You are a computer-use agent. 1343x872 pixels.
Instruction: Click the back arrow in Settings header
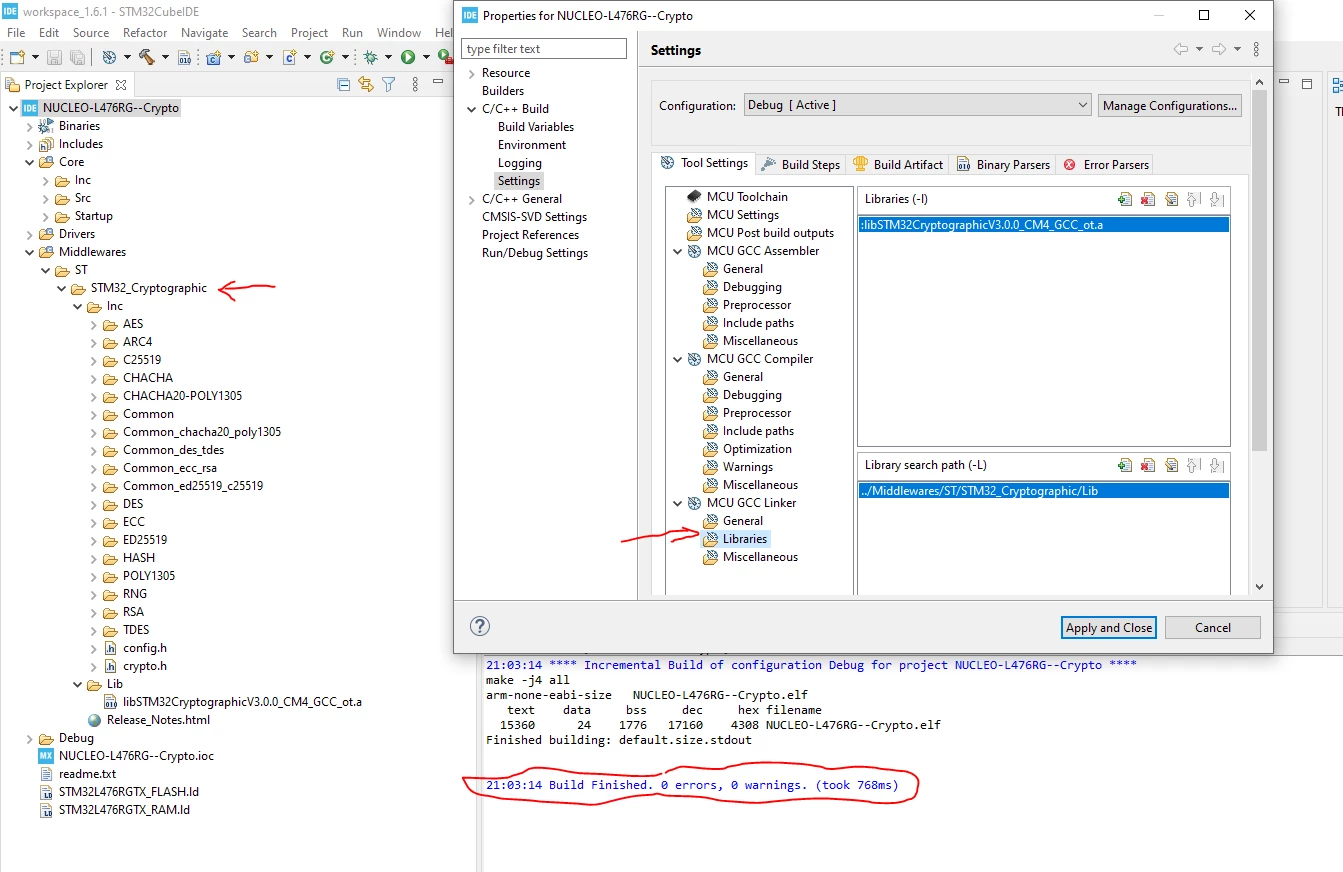pyautogui.click(x=1181, y=50)
